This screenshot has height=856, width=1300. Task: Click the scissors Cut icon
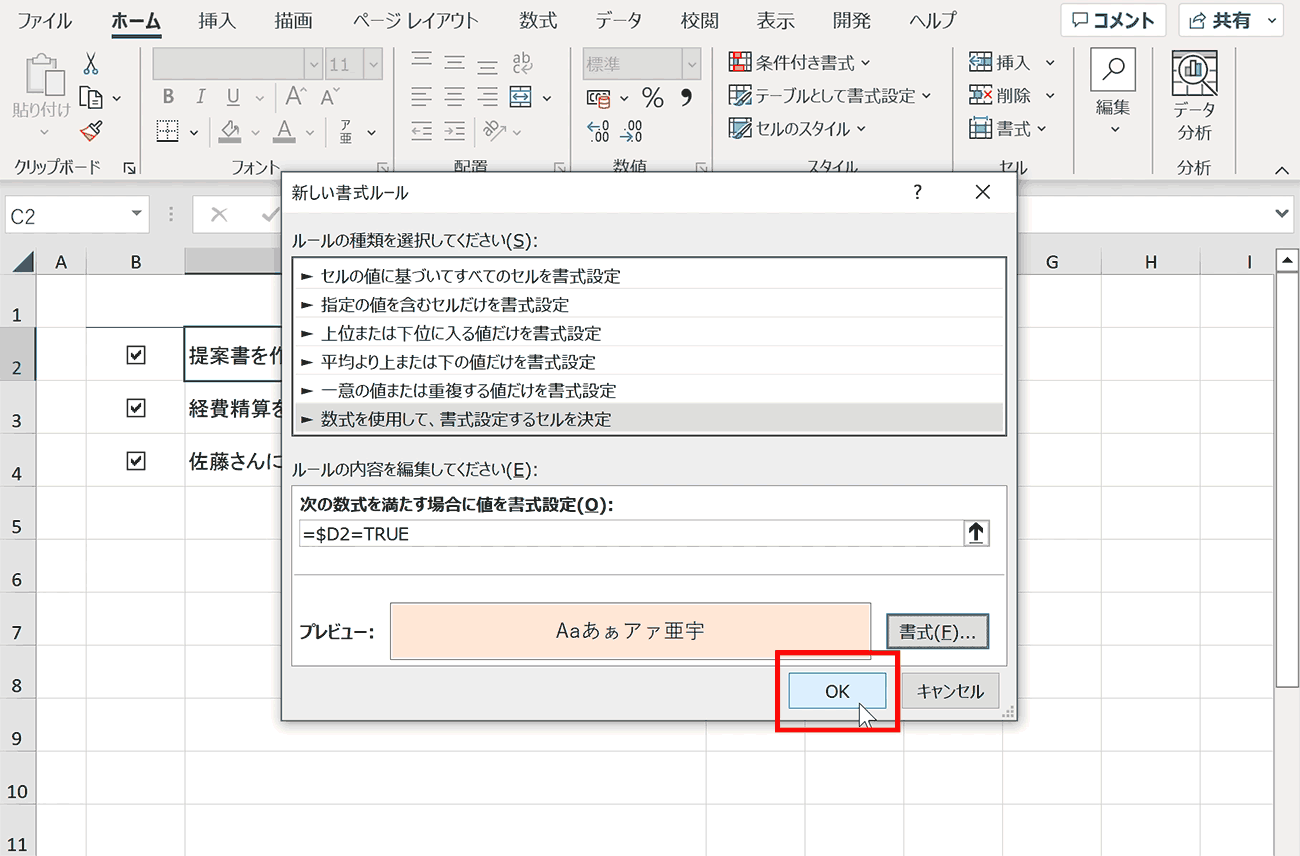click(91, 64)
